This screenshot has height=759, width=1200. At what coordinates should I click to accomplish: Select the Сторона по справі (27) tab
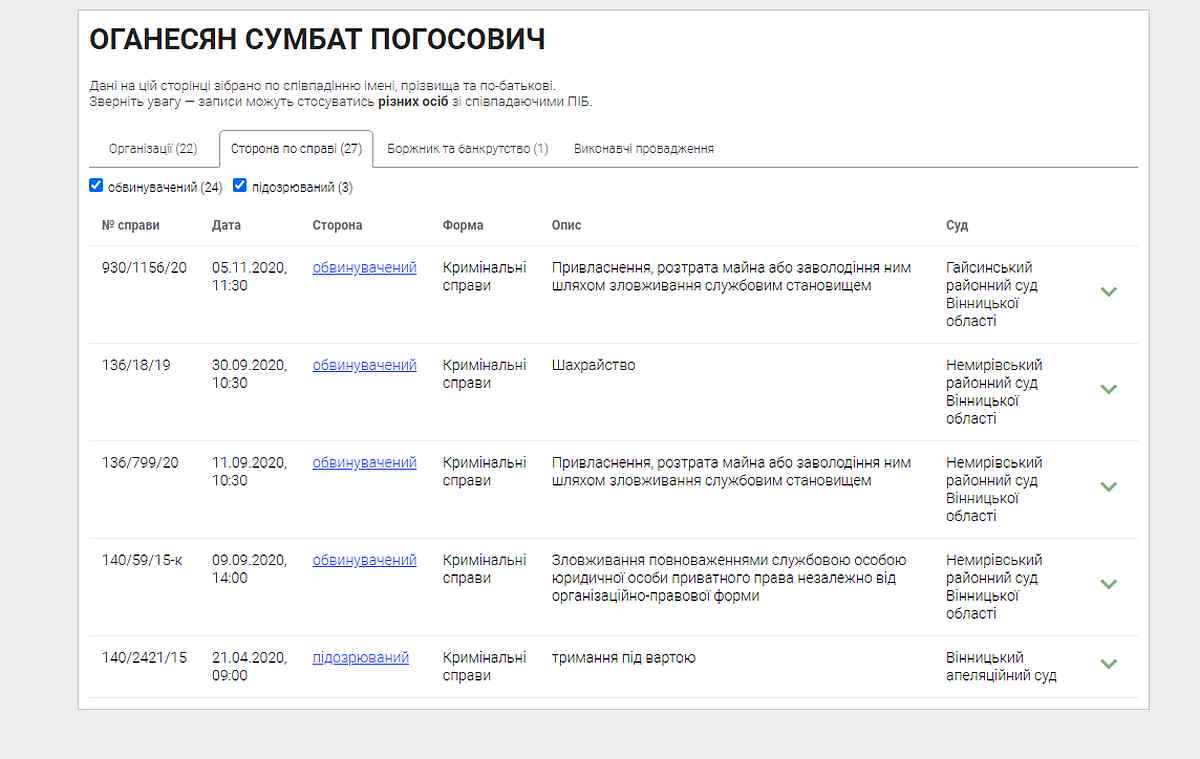[296, 148]
